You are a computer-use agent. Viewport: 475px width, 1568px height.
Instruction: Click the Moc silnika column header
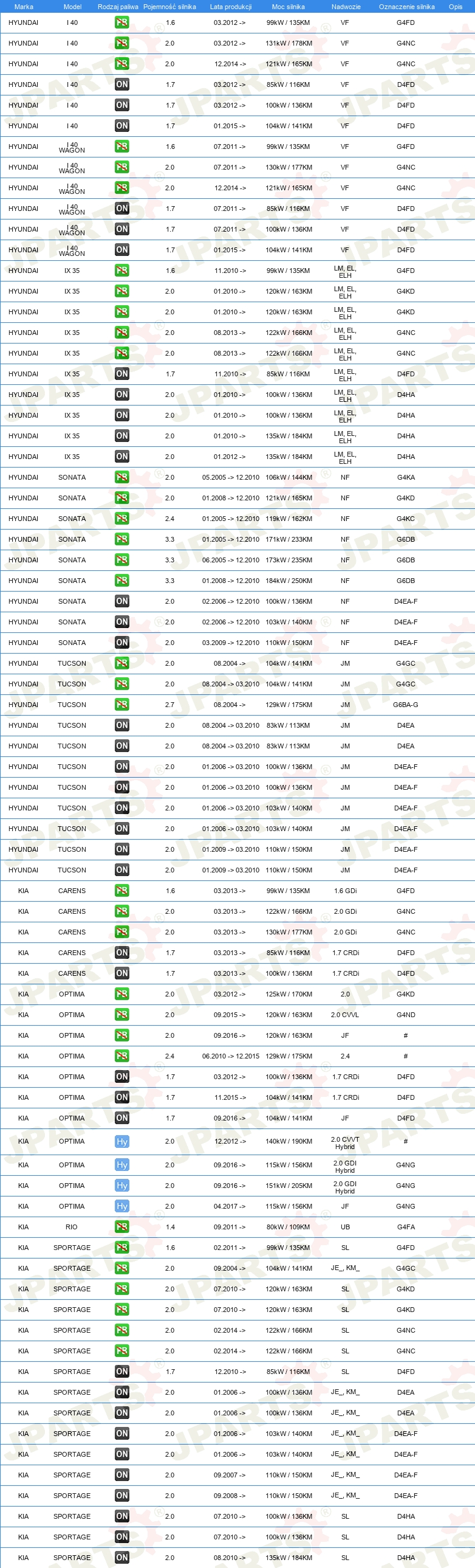[289, 7]
